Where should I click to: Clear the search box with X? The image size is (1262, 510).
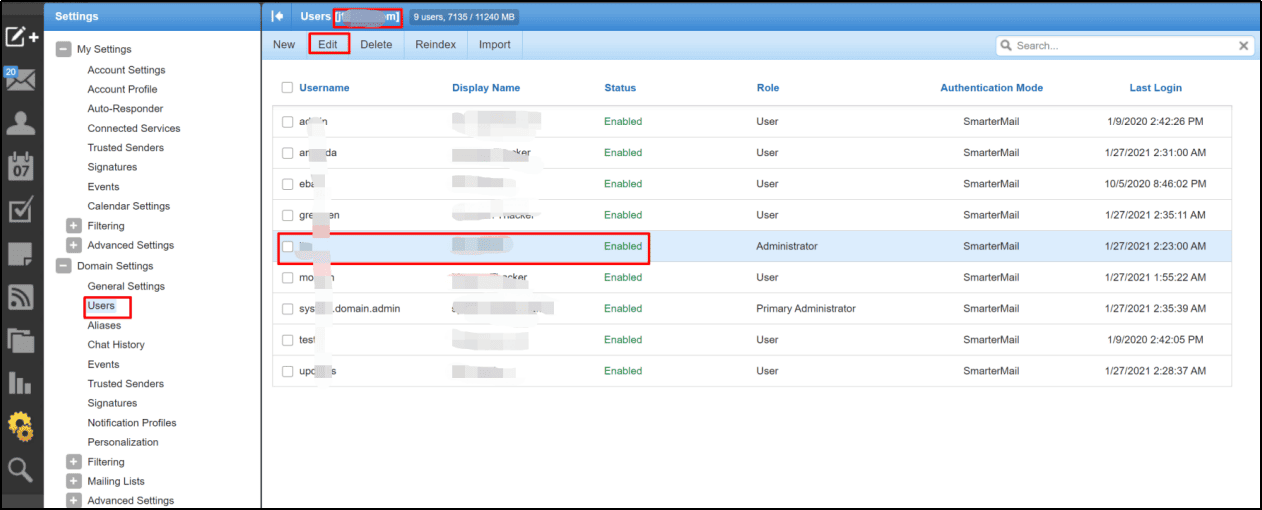point(1244,45)
